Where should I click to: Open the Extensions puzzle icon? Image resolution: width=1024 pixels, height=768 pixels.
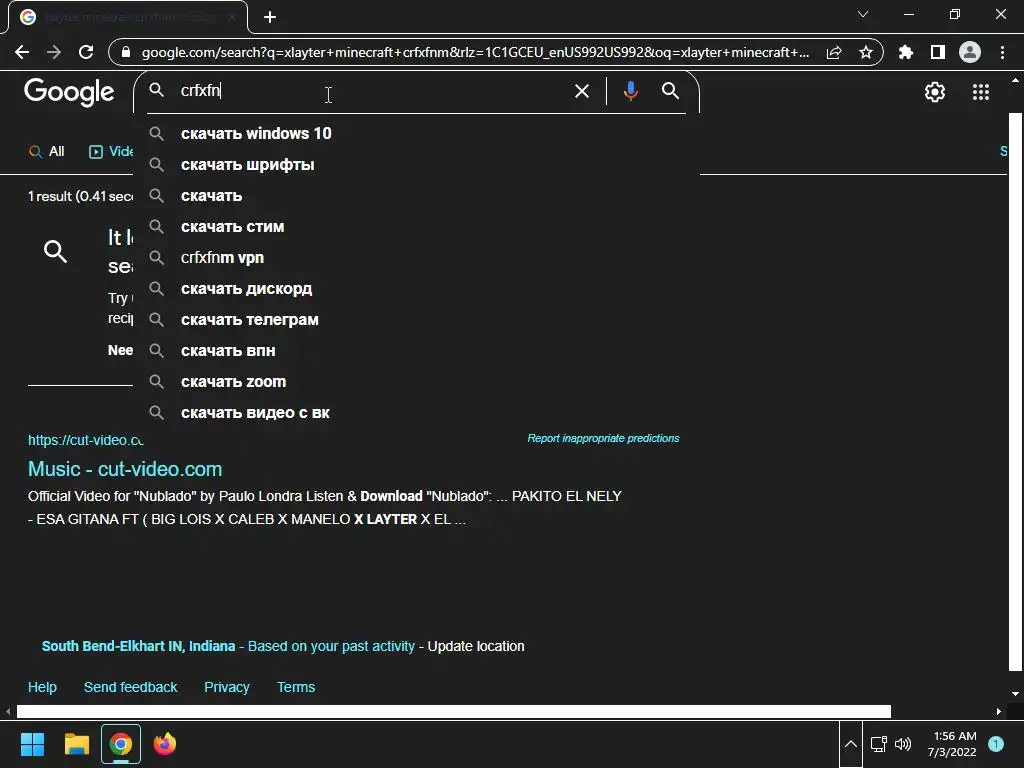[905, 52]
